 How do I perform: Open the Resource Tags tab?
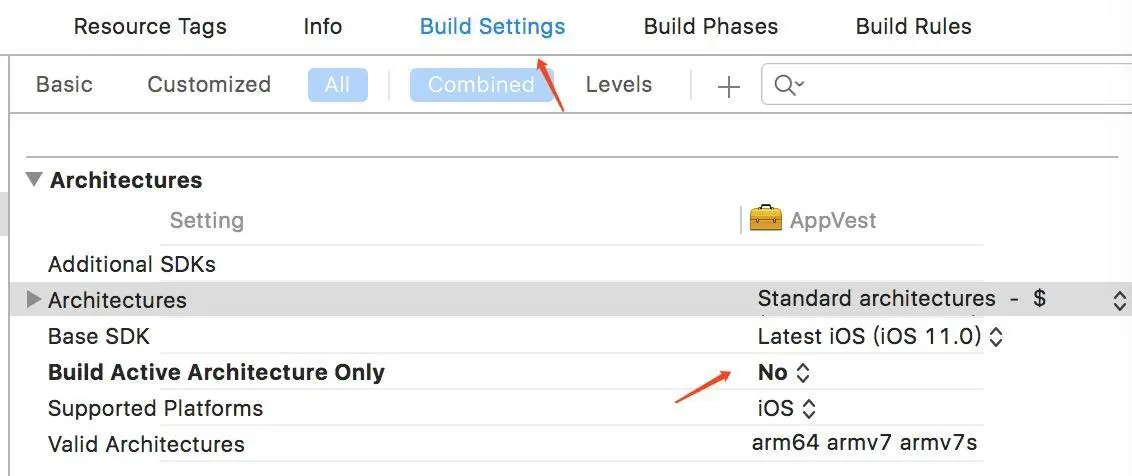pos(150,27)
